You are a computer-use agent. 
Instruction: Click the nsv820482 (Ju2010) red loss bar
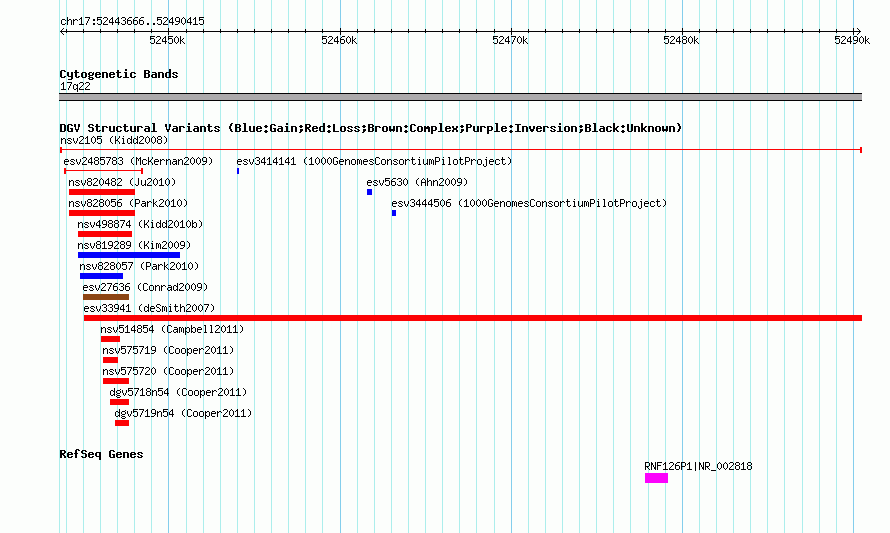102,192
